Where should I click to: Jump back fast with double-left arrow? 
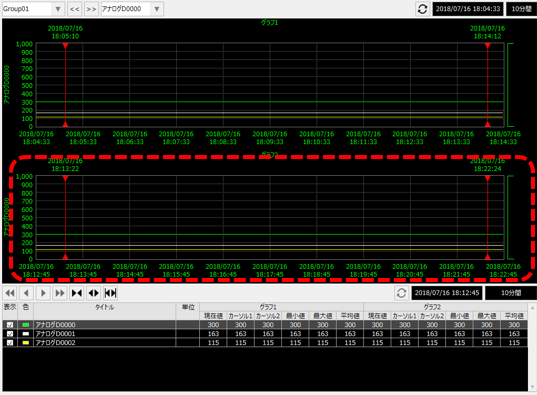click(x=10, y=293)
